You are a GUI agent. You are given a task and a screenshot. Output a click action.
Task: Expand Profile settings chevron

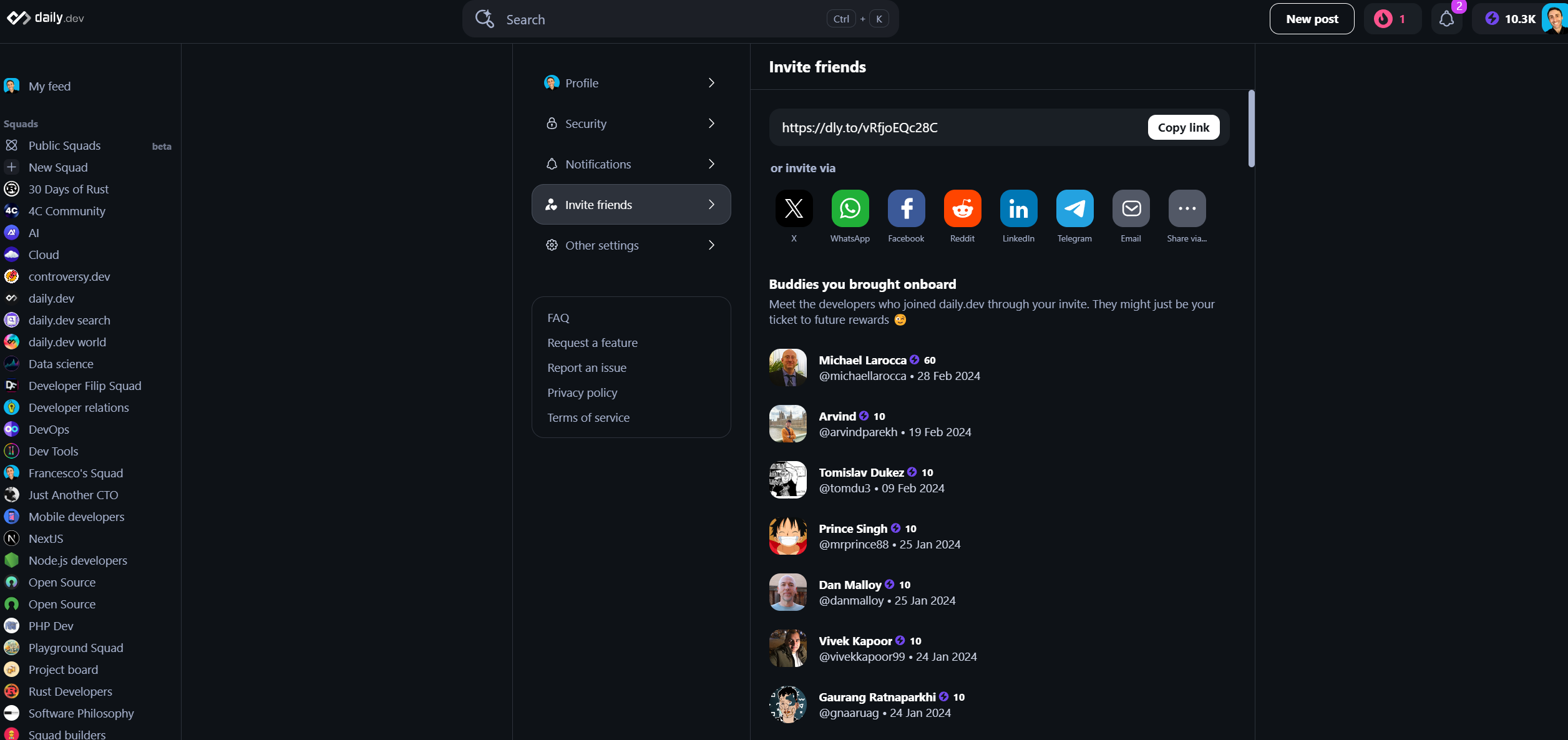click(x=711, y=83)
